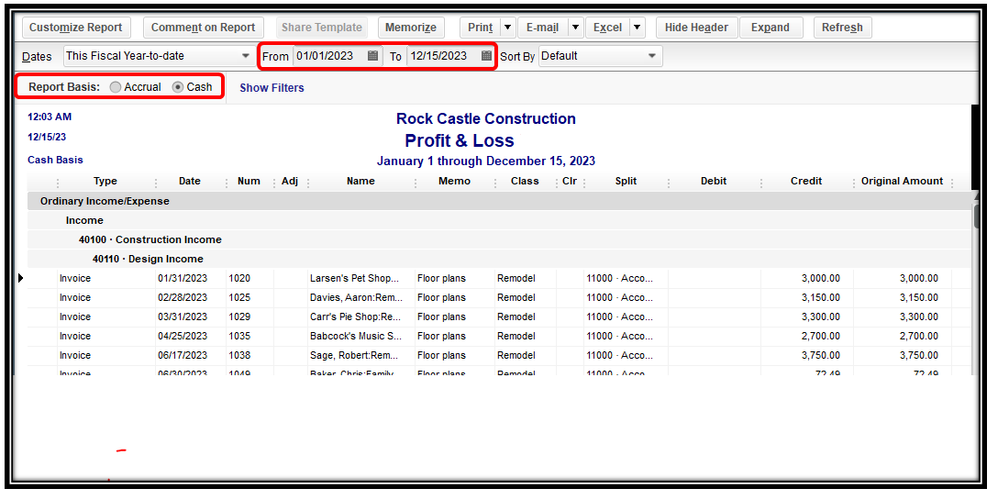
Task: Expand the Print button arrow
Action: [x=507, y=27]
